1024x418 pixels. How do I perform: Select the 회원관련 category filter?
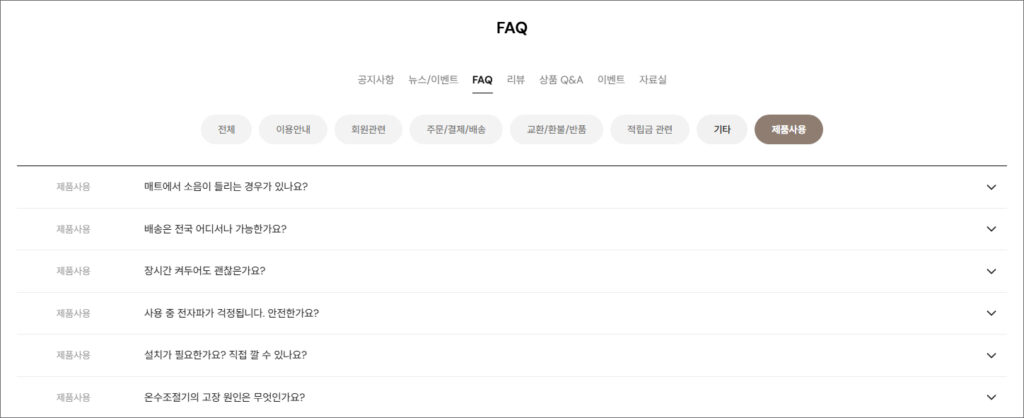coord(368,130)
